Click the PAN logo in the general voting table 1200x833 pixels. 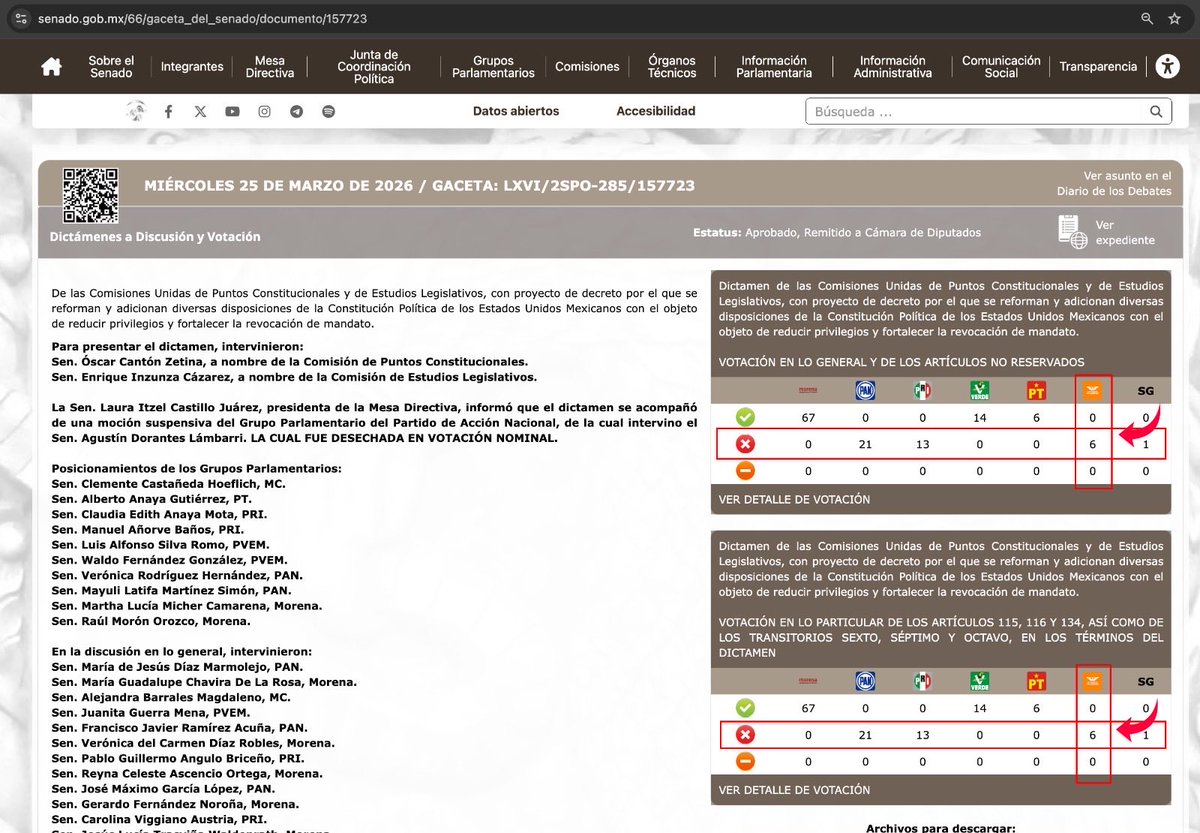point(865,390)
